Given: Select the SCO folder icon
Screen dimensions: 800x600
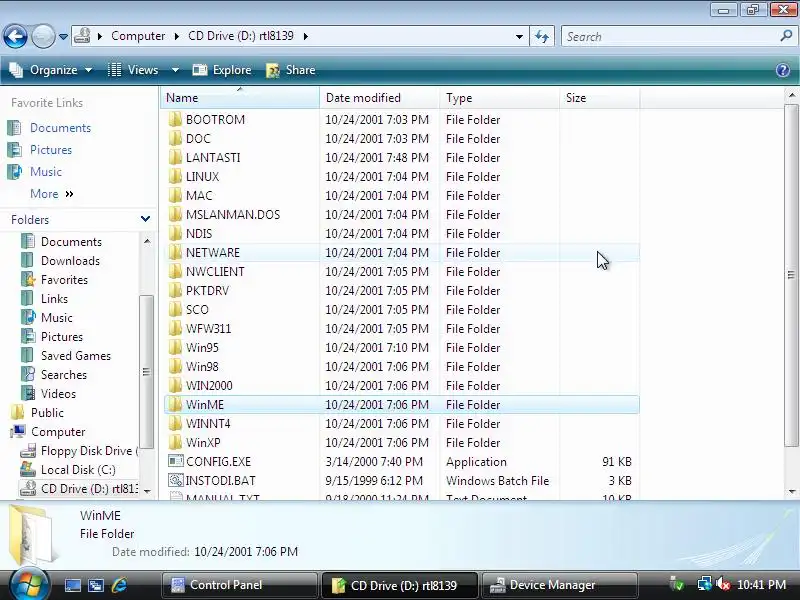Looking at the screenshot, I should point(175,309).
